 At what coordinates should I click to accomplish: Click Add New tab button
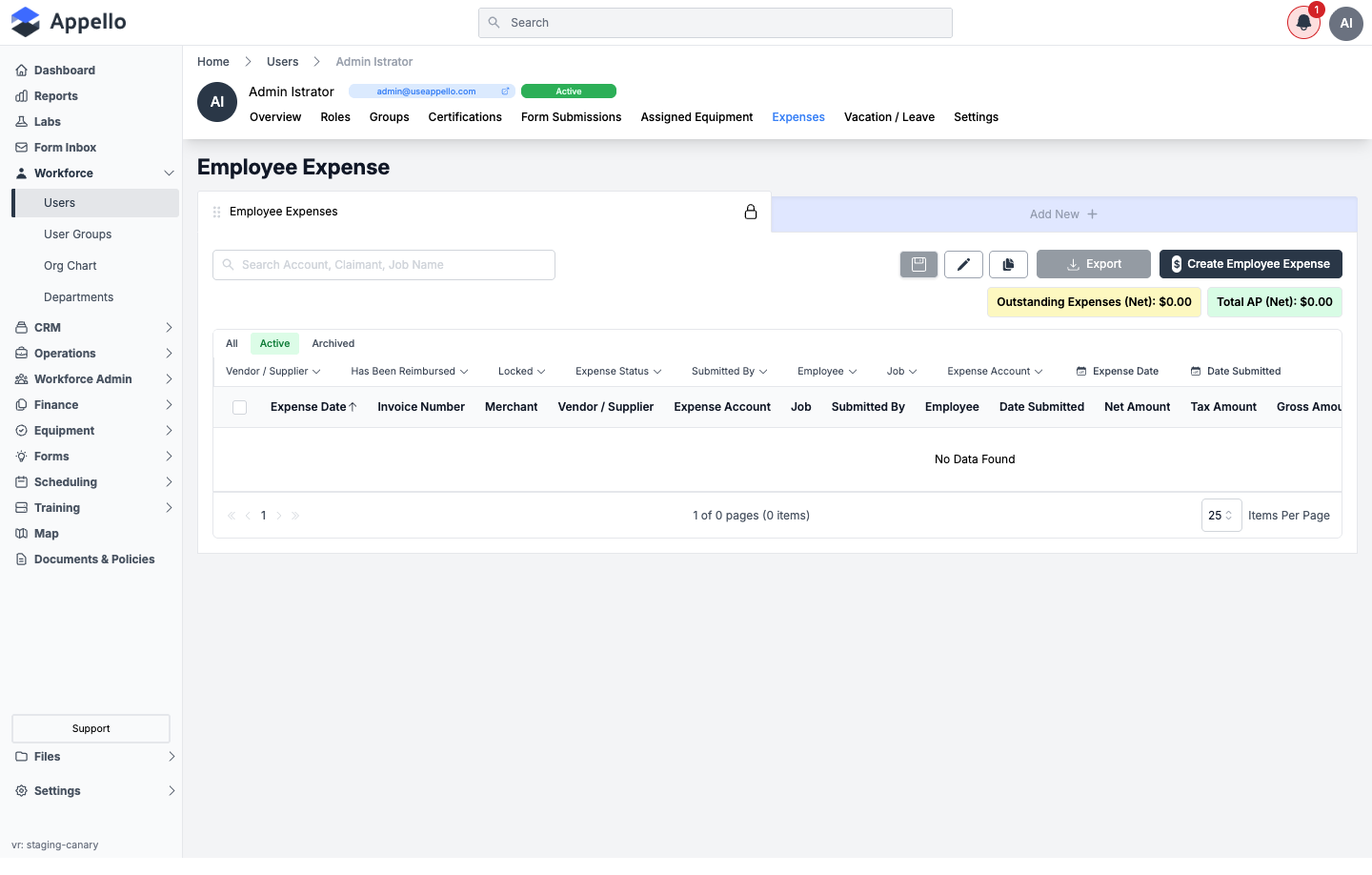point(1063,214)
